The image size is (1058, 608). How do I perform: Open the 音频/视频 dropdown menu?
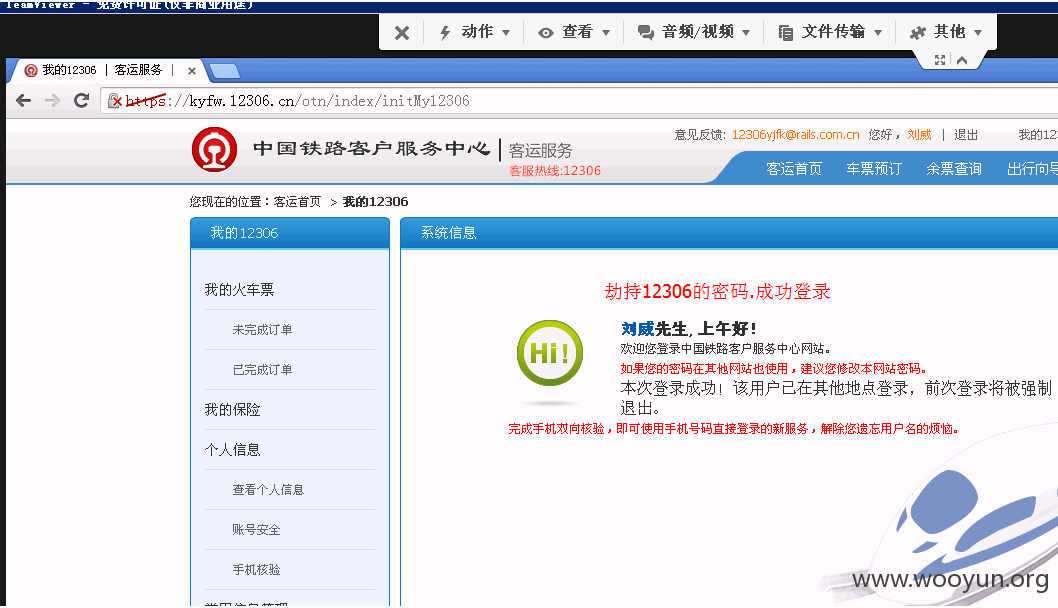(706, 32)
